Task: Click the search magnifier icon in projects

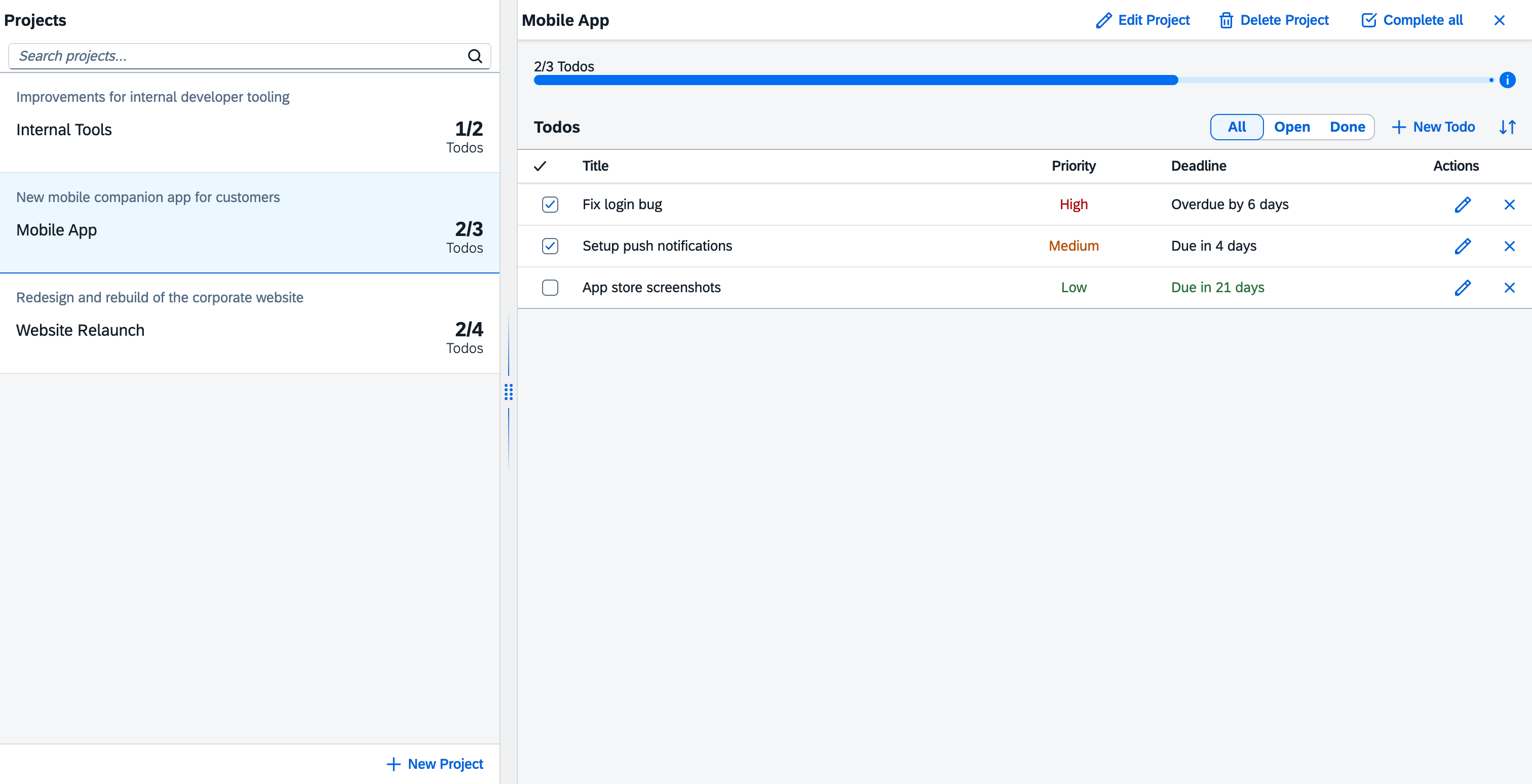Action: (475, 56)
